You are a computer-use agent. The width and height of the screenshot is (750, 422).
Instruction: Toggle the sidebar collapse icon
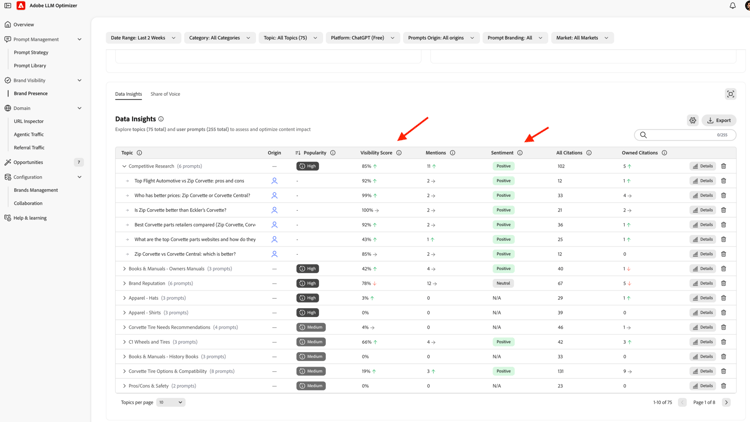point(8,6)
